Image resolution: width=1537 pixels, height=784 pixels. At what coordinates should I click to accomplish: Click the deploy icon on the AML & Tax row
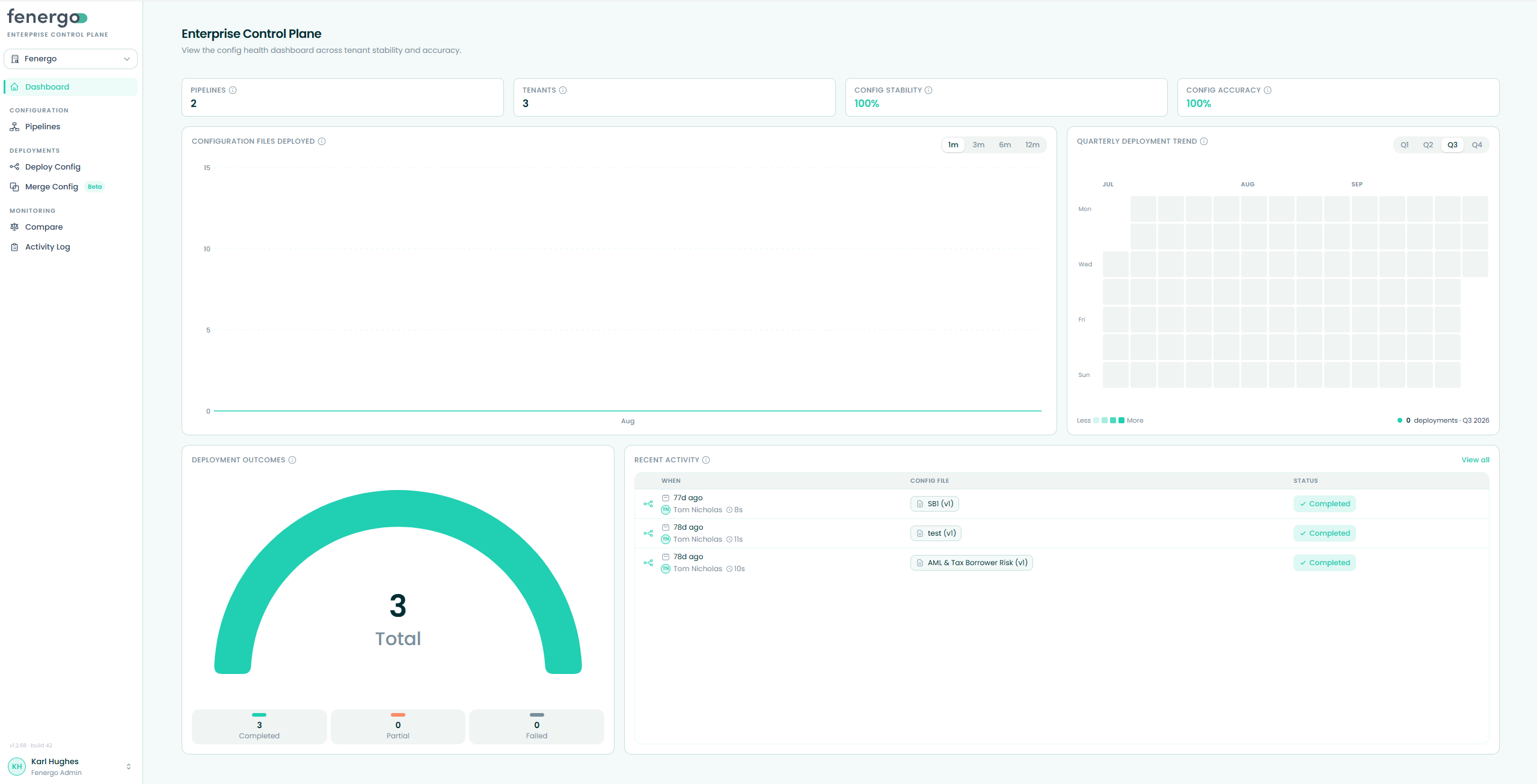pyautogui.click(x=648, y=563)
